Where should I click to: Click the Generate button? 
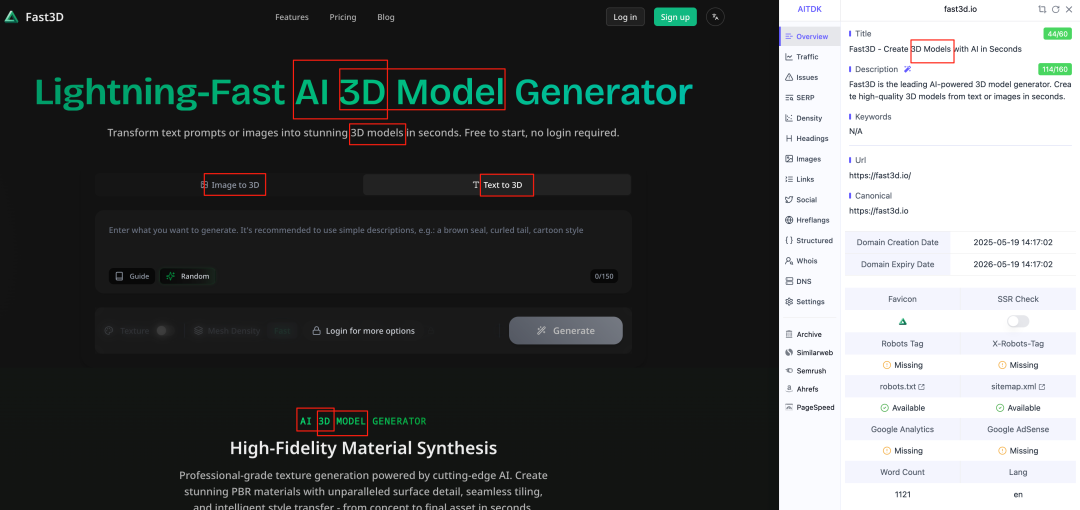click(x=565, y=331)
